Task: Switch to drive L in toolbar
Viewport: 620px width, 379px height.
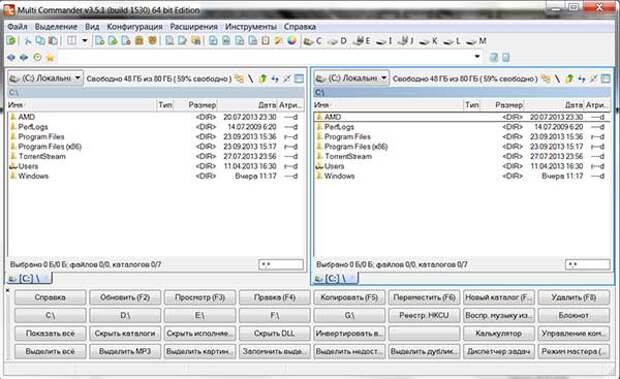Action: [452, 41]
